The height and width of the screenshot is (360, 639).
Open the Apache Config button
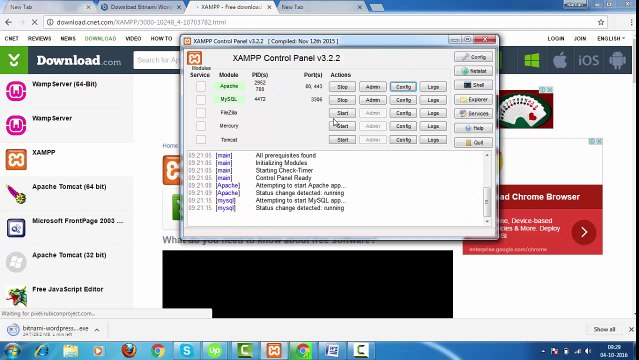click(403, 87)
